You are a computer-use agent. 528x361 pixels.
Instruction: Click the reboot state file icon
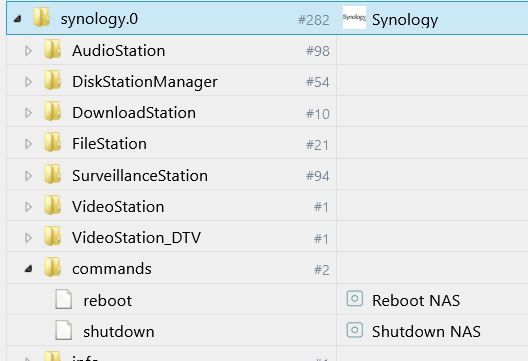tap(63, 299)
